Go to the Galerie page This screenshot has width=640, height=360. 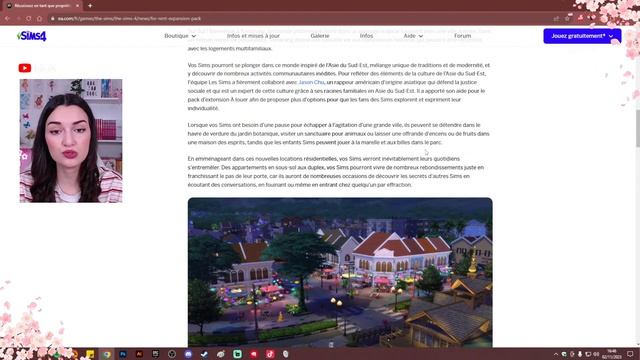(320, 36)
